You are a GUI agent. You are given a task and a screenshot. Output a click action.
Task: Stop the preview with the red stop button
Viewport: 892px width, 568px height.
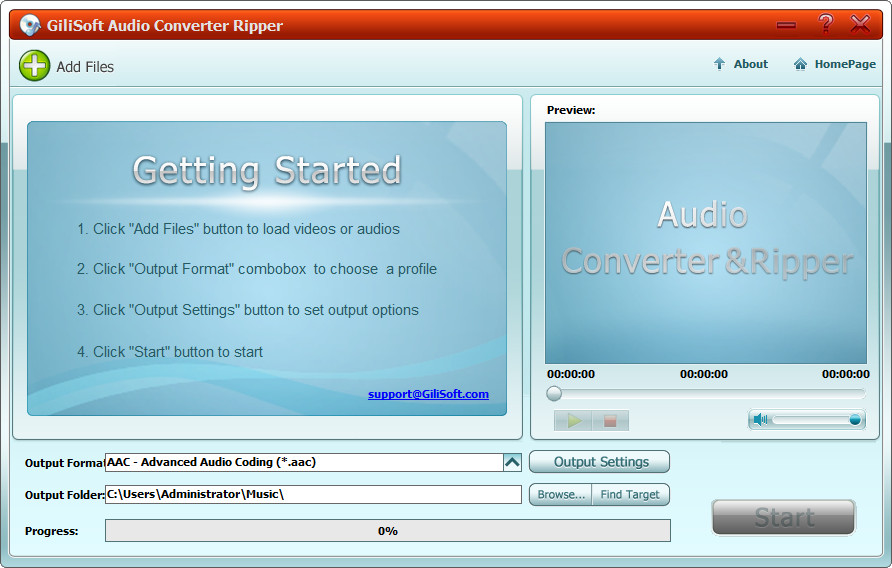click(610, 421)
